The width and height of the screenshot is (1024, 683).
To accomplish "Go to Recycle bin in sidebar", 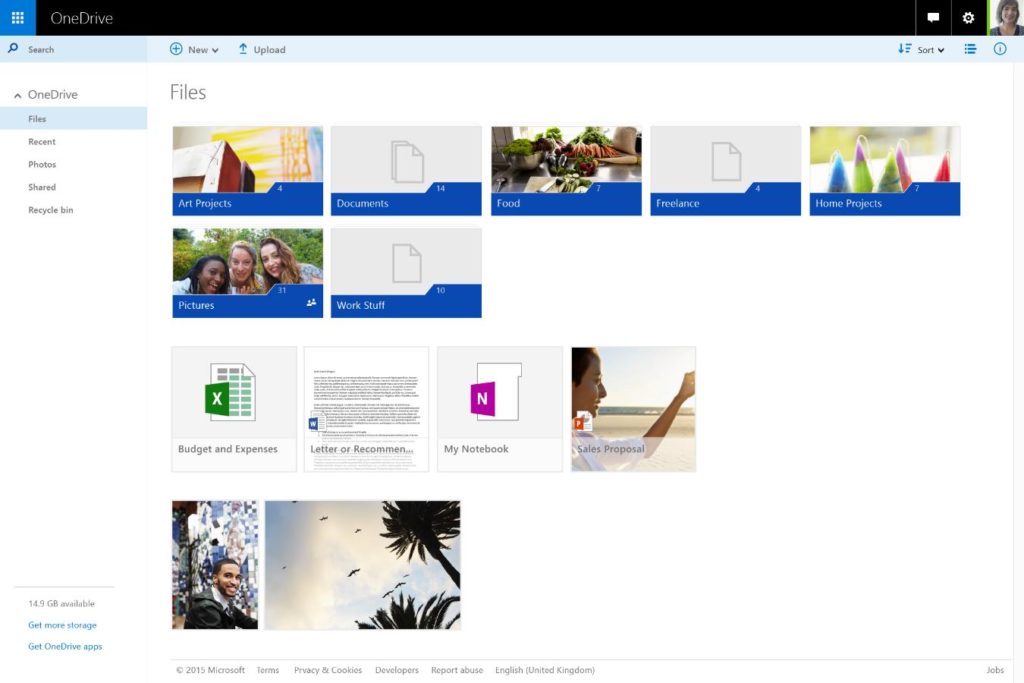I will pyautogui.click(x=50, y=210).
